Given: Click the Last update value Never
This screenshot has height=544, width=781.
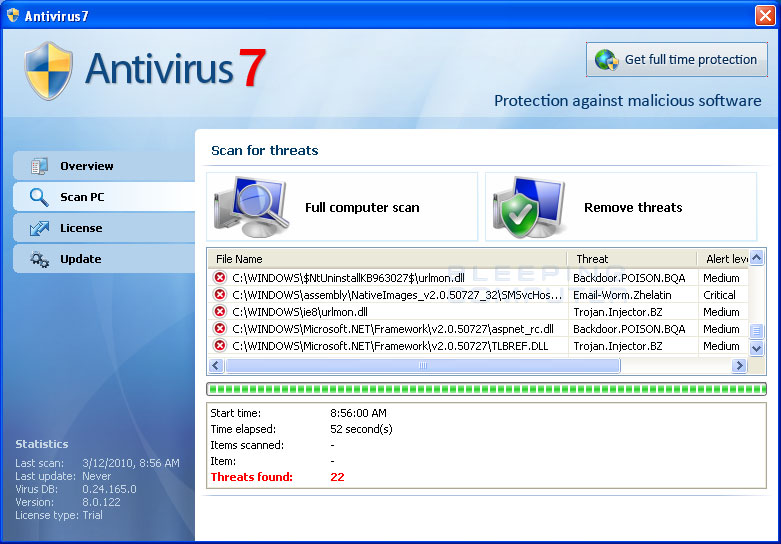Looking at the screenshot, I should click(97, 476).
